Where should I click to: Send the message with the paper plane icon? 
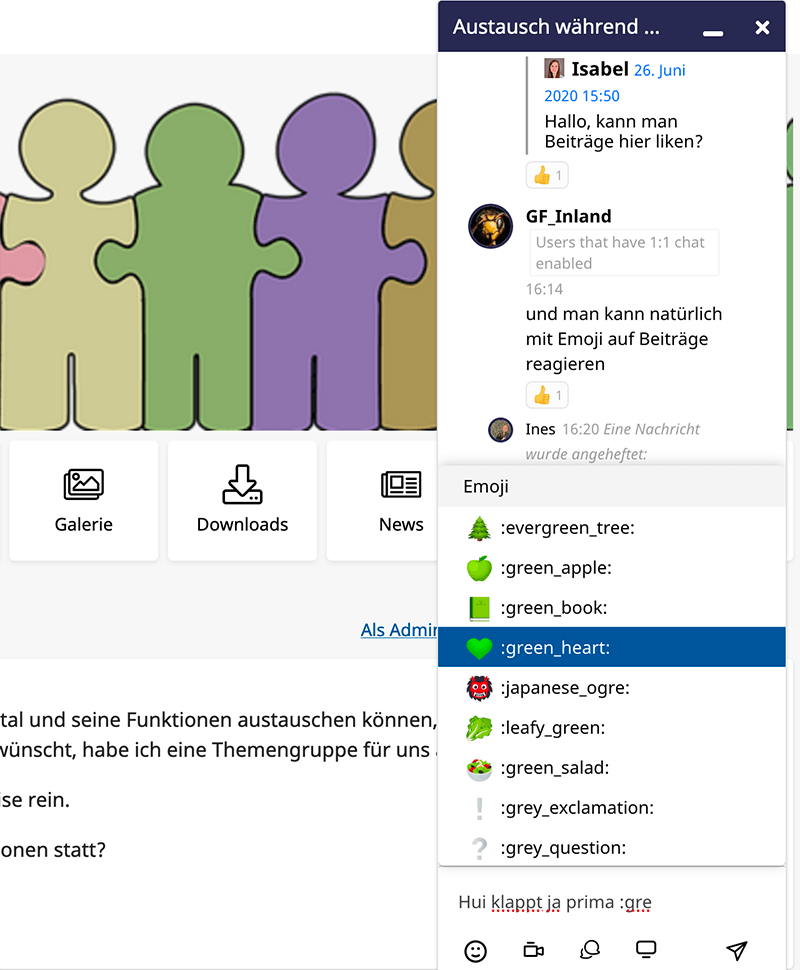tap(737, 950)
